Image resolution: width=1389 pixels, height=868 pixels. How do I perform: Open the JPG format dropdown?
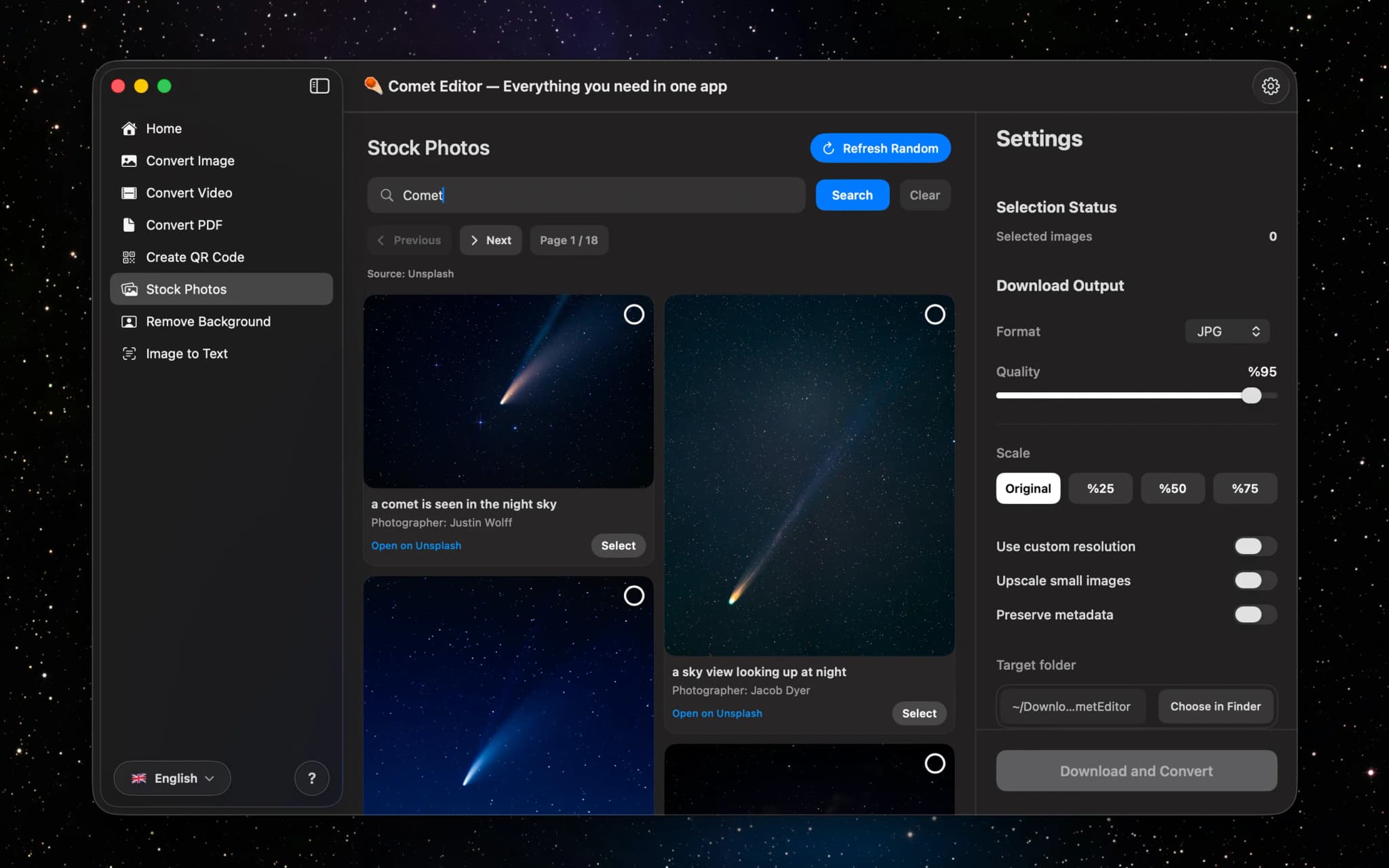(x=1226, y=331)
